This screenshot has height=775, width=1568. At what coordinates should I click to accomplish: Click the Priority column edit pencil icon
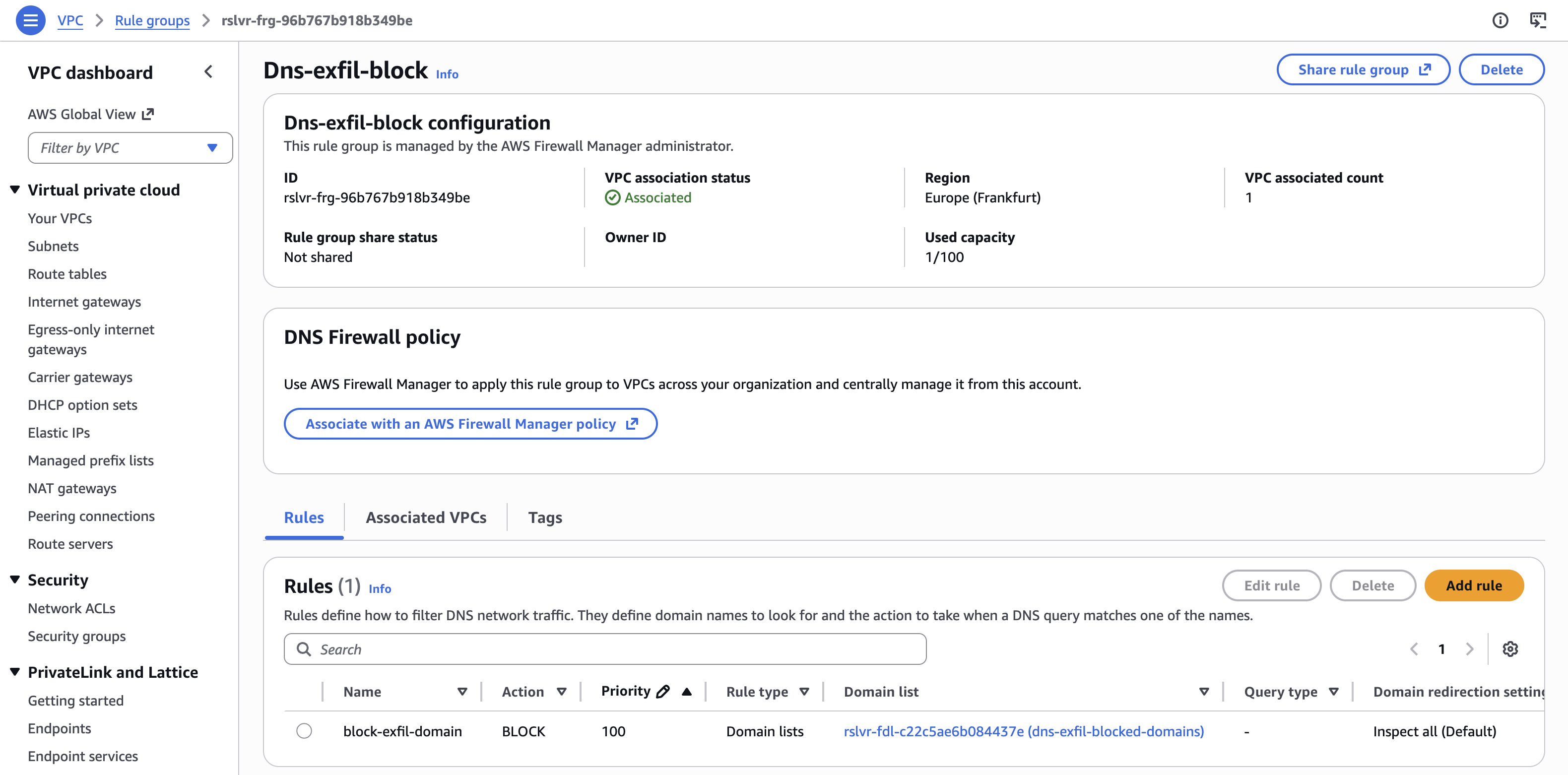point(663,692)
